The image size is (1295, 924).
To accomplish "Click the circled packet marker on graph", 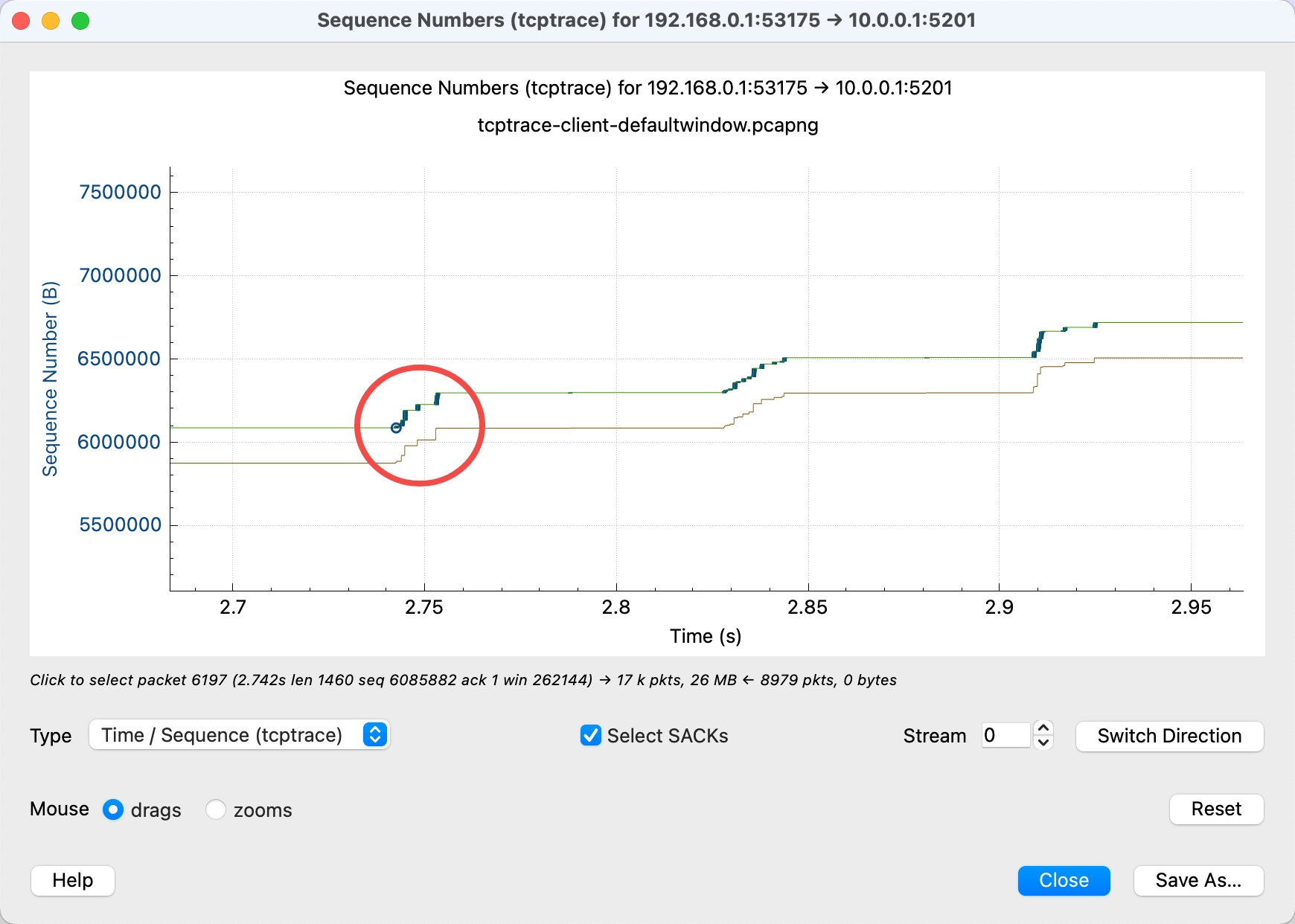I will click(396, 428).
